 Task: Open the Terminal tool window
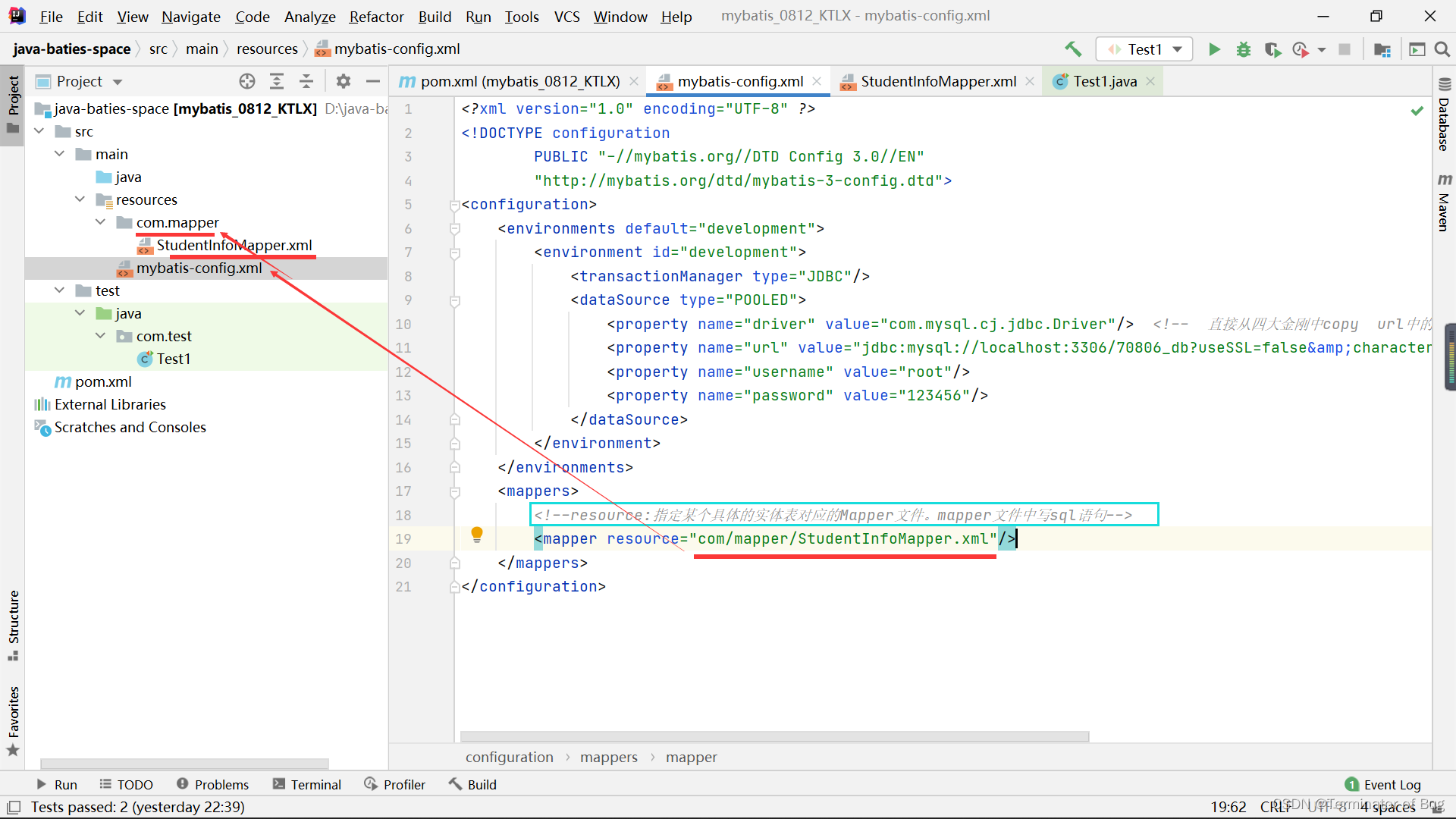tap(307, 784)
